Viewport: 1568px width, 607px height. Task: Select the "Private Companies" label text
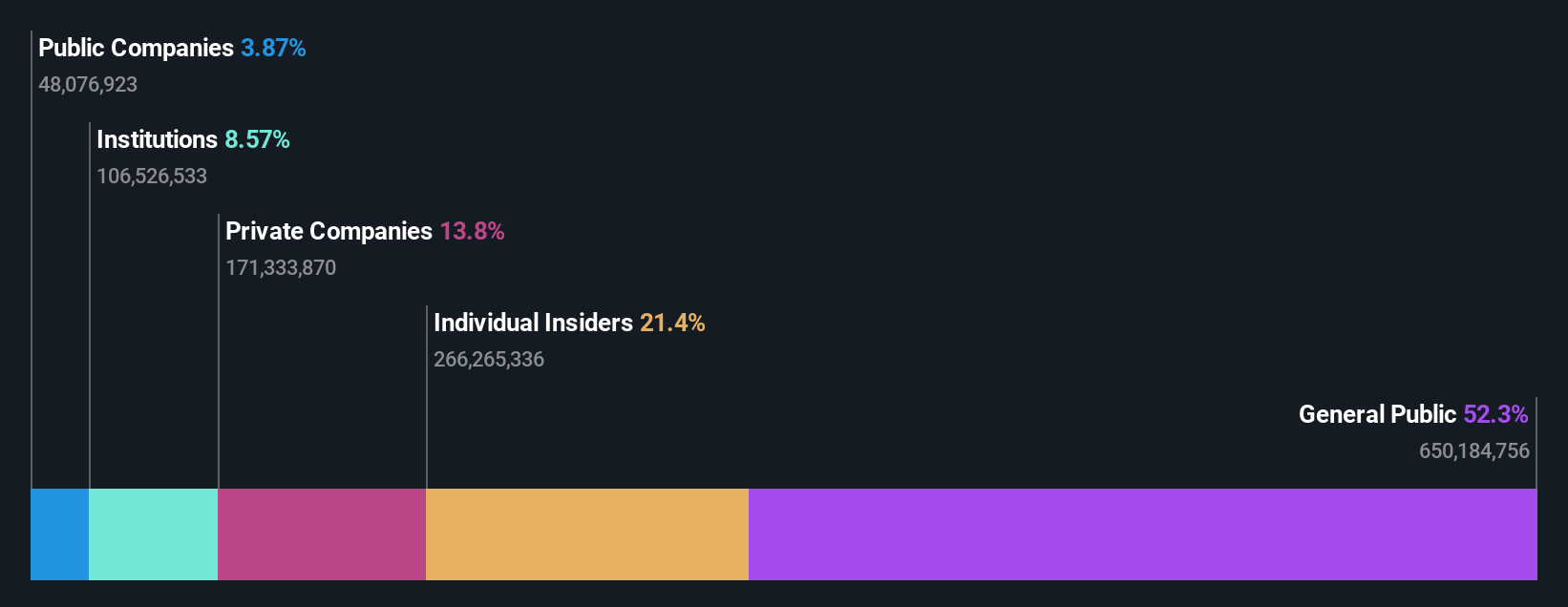pyautogui.click(x=328, y=231)
